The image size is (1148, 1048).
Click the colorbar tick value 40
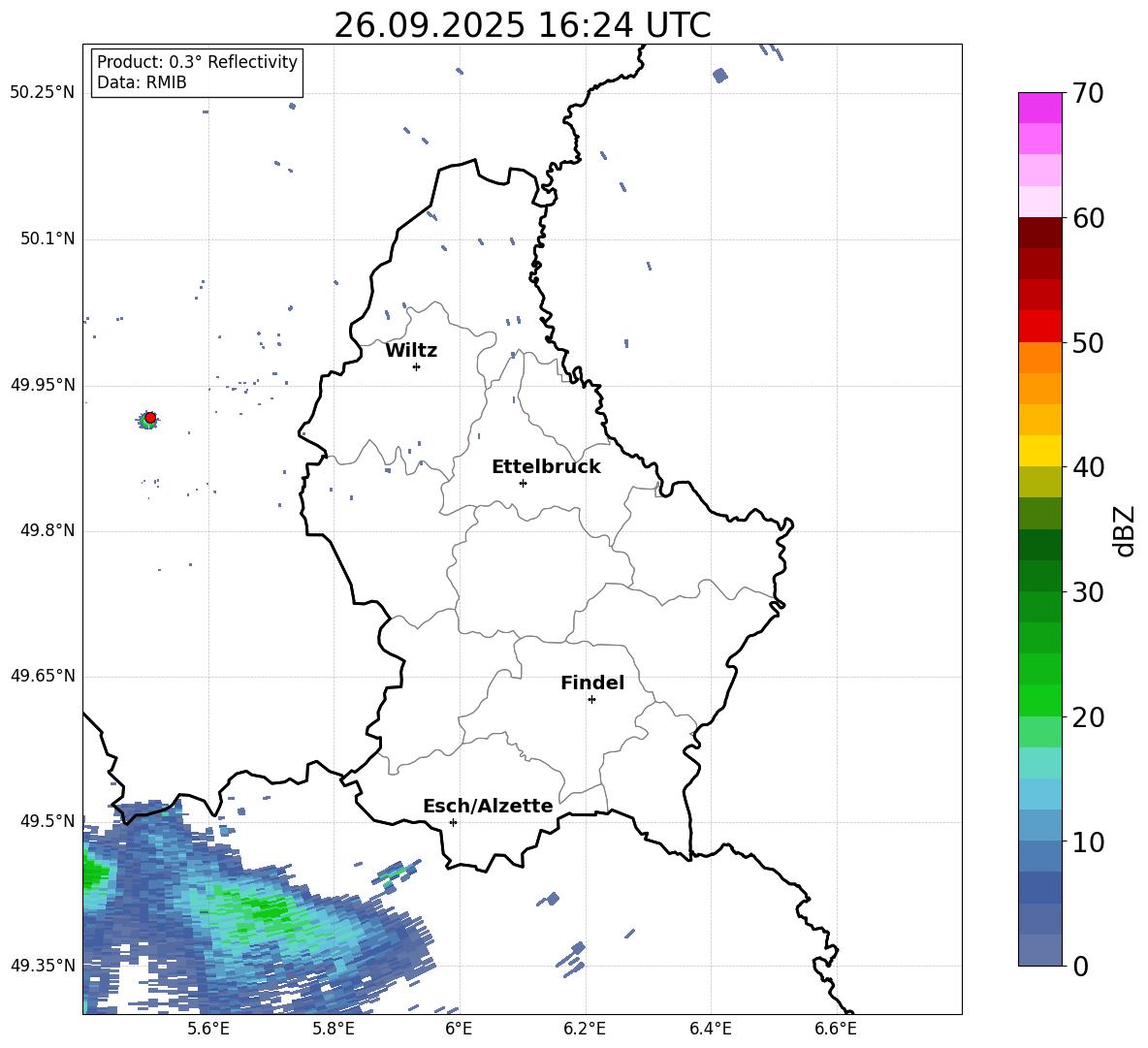1088,467
